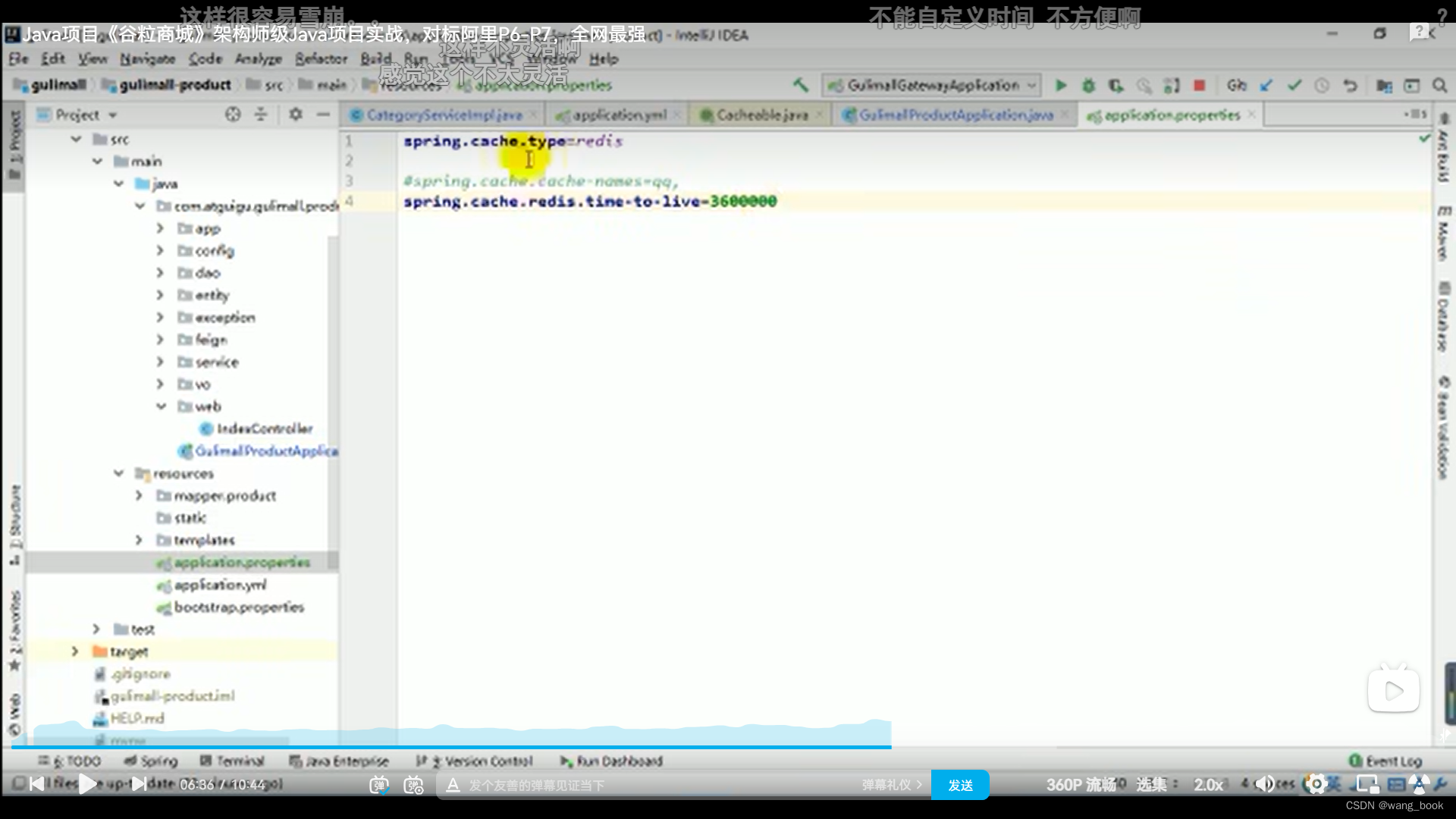Click the Search Everywhere magnifier icon
The image size is (1456, 819).
pos(1439,85)
